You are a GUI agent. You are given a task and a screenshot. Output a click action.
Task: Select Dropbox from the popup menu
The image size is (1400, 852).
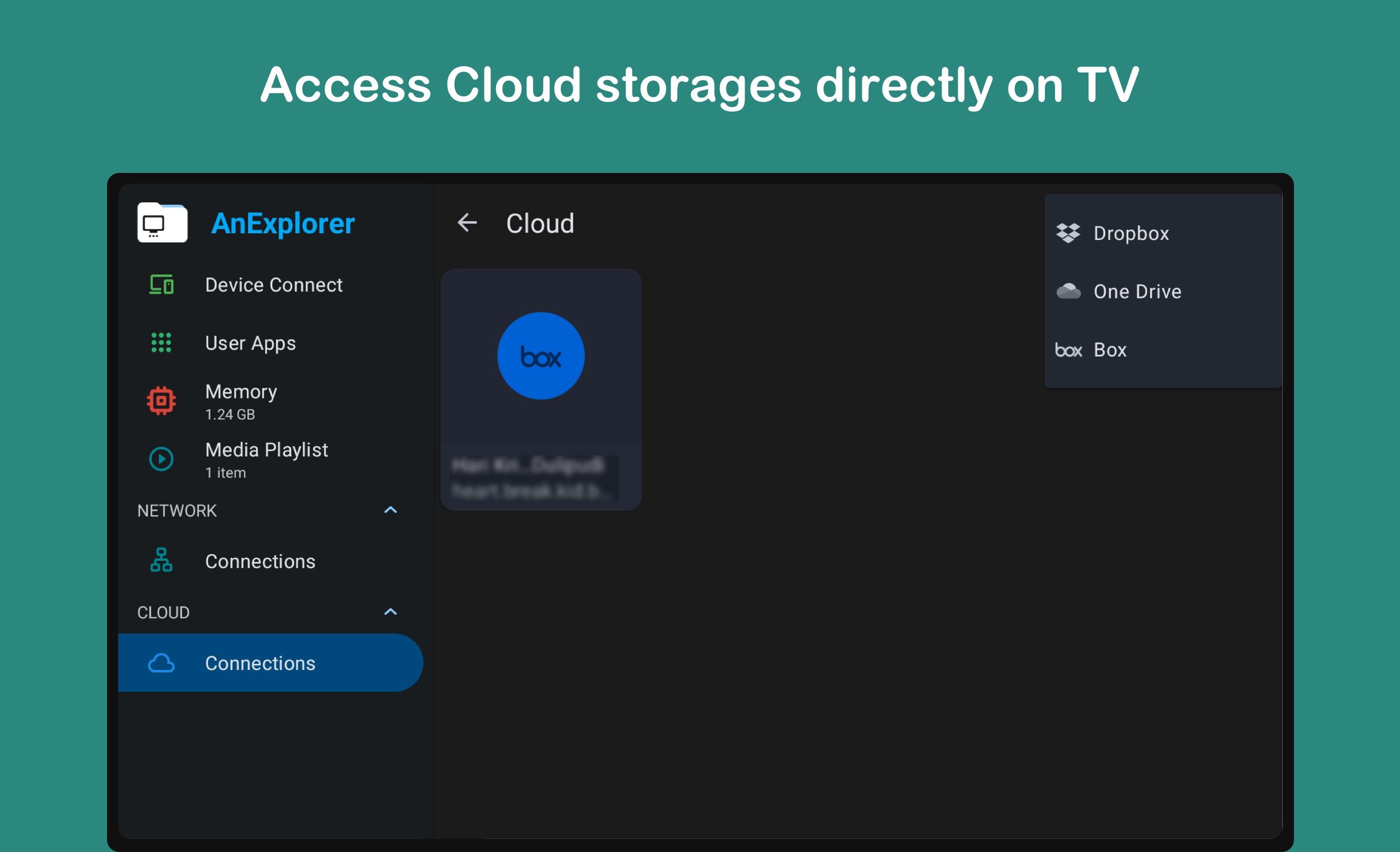pyautogui.click(x=1131, y=233)
